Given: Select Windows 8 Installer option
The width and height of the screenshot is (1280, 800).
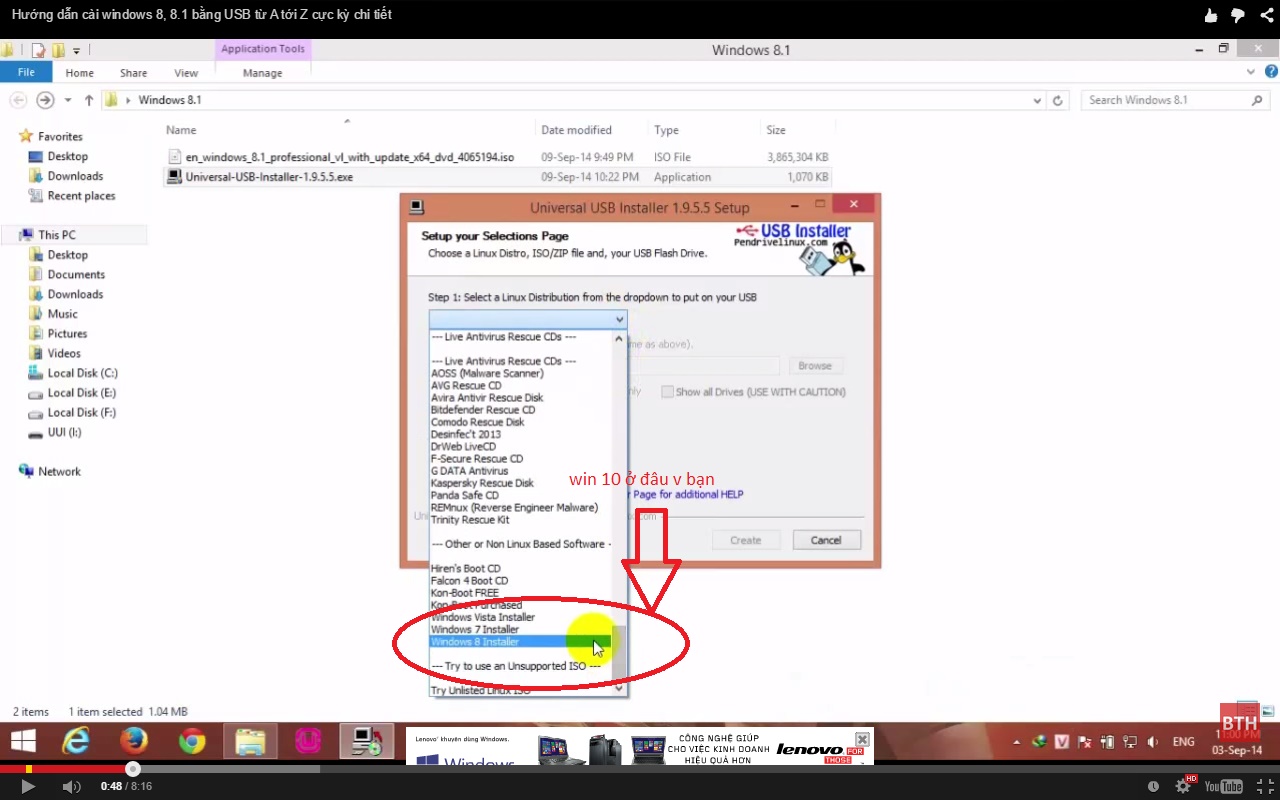Looking at the screenshot, I should click(x=520, y=642).
